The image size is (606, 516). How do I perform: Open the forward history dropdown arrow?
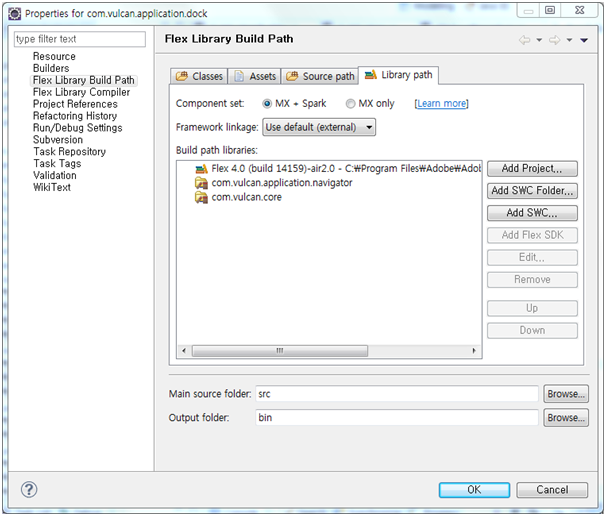coord(569,40)
